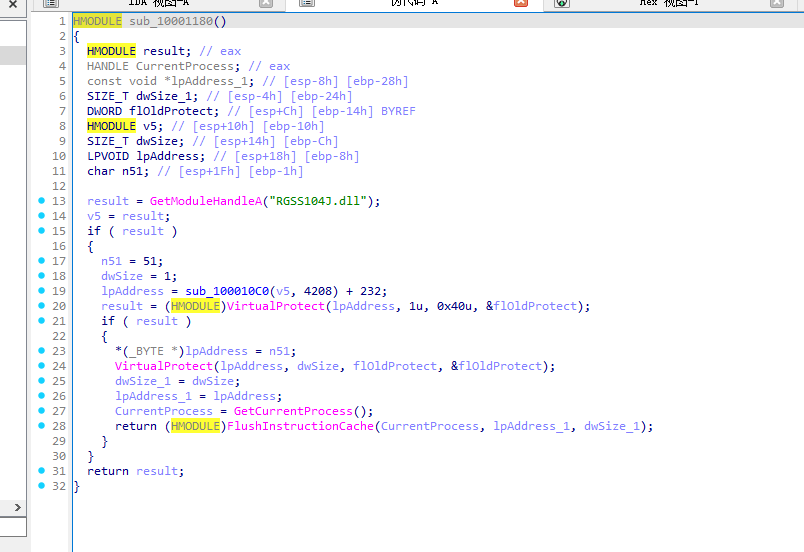The image size is (804, 552).
Task: Click the right scroll arrow in left panel
Action: point(16,509)
